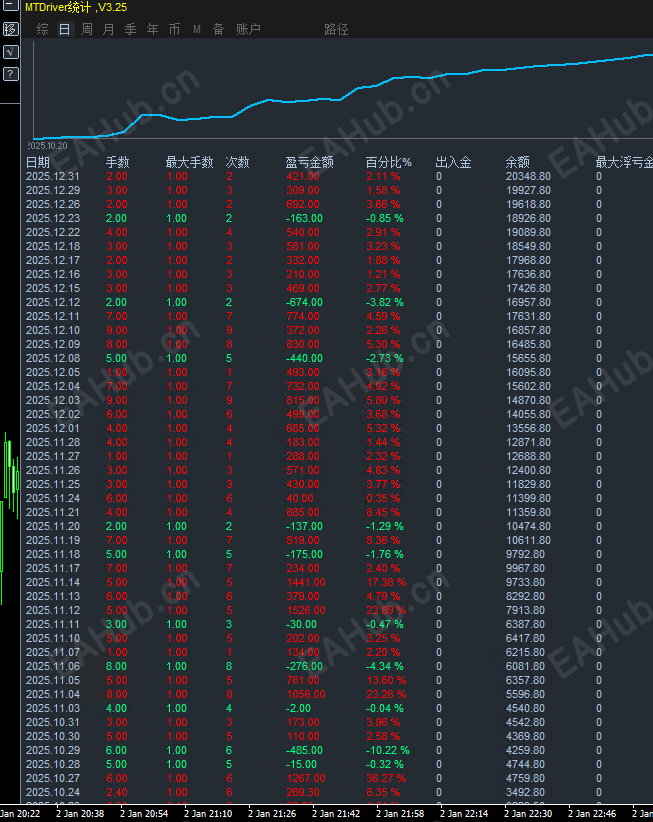This screenshot has width=653, height=822.
Task: Select the 2025.11.06 date cell
Action: click(x=52, y=666)
